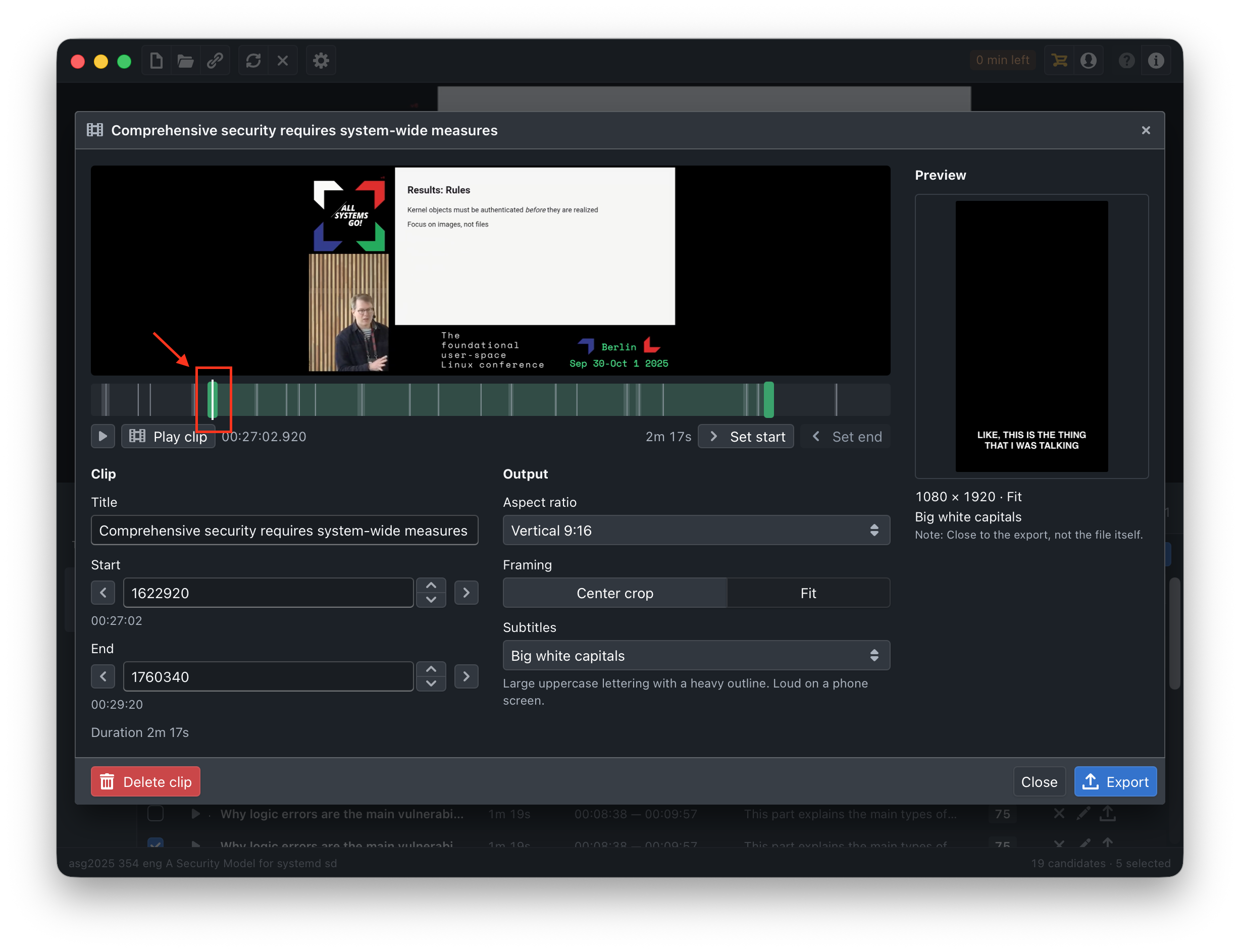Click the '00:27:02' label under Start
The height and width of the screenshot is (952, 1240).
click(x=117, y=620)
